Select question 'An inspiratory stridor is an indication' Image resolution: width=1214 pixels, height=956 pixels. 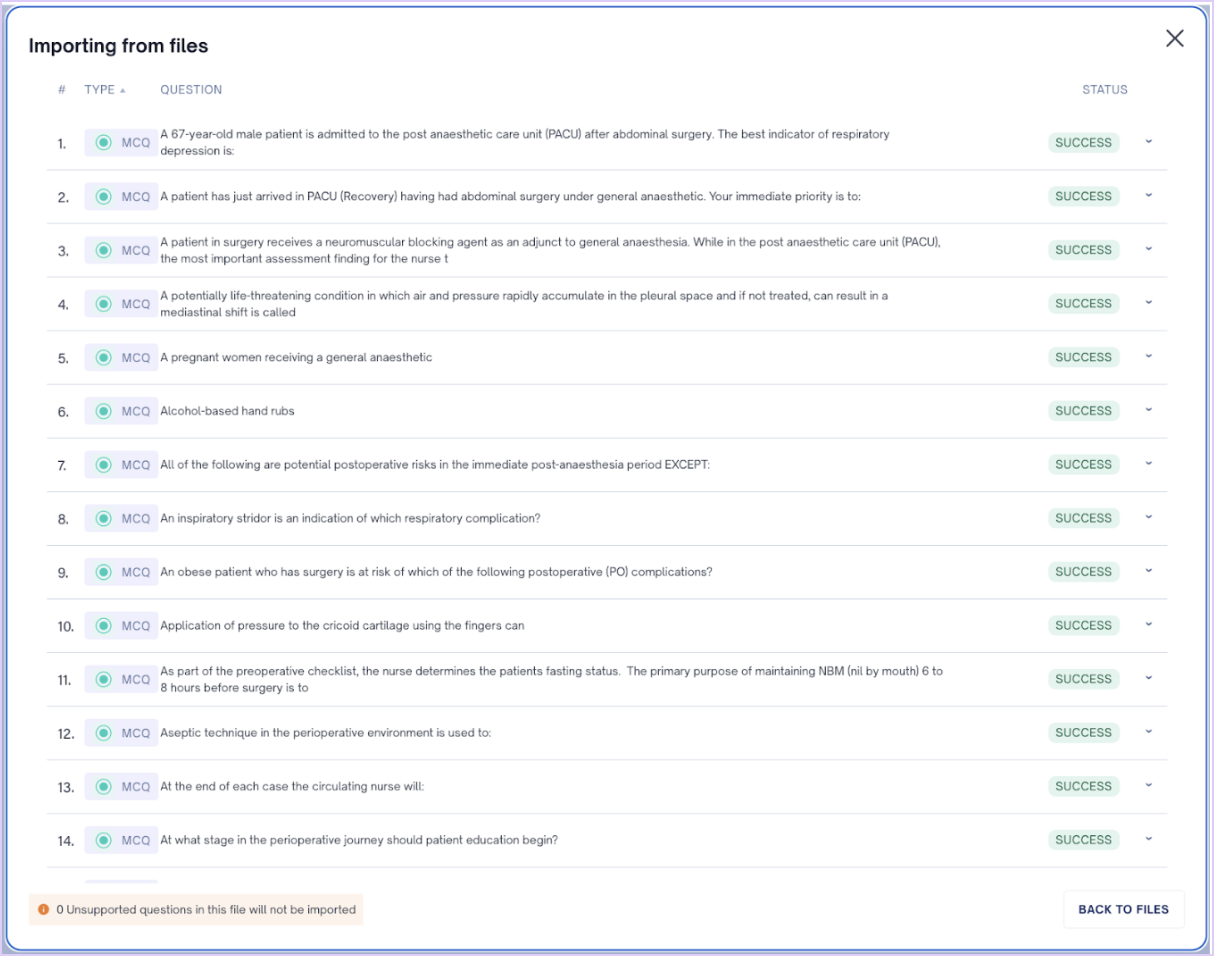[x=350, y=519]
